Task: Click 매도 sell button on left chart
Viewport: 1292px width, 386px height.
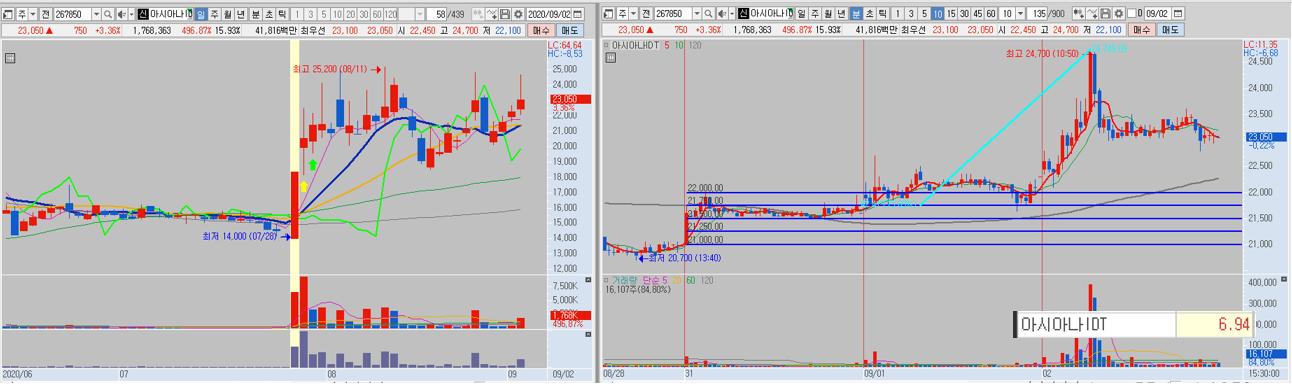Action: click(569, 30)
